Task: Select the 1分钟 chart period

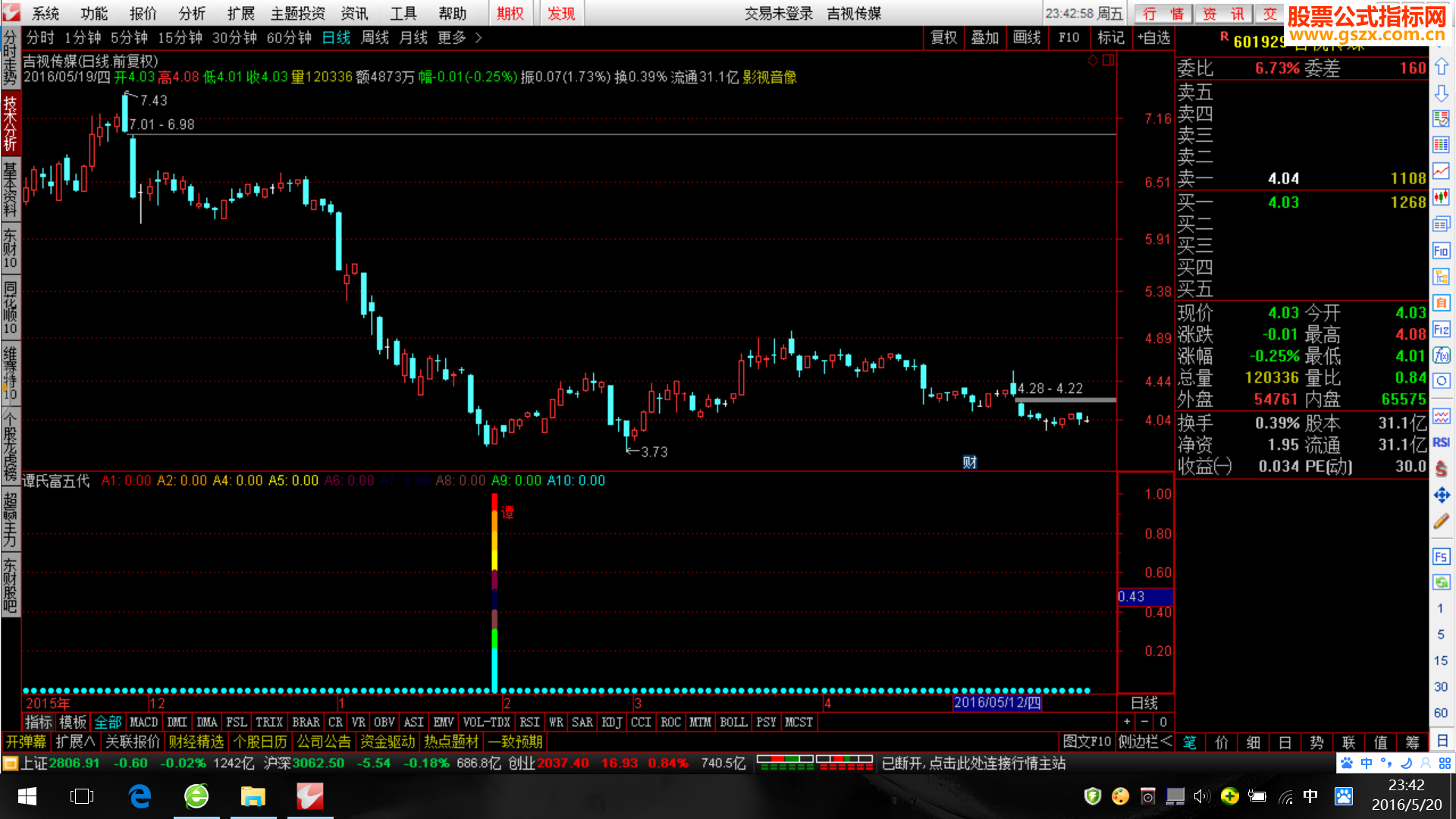Action: (x=83, y=38)
